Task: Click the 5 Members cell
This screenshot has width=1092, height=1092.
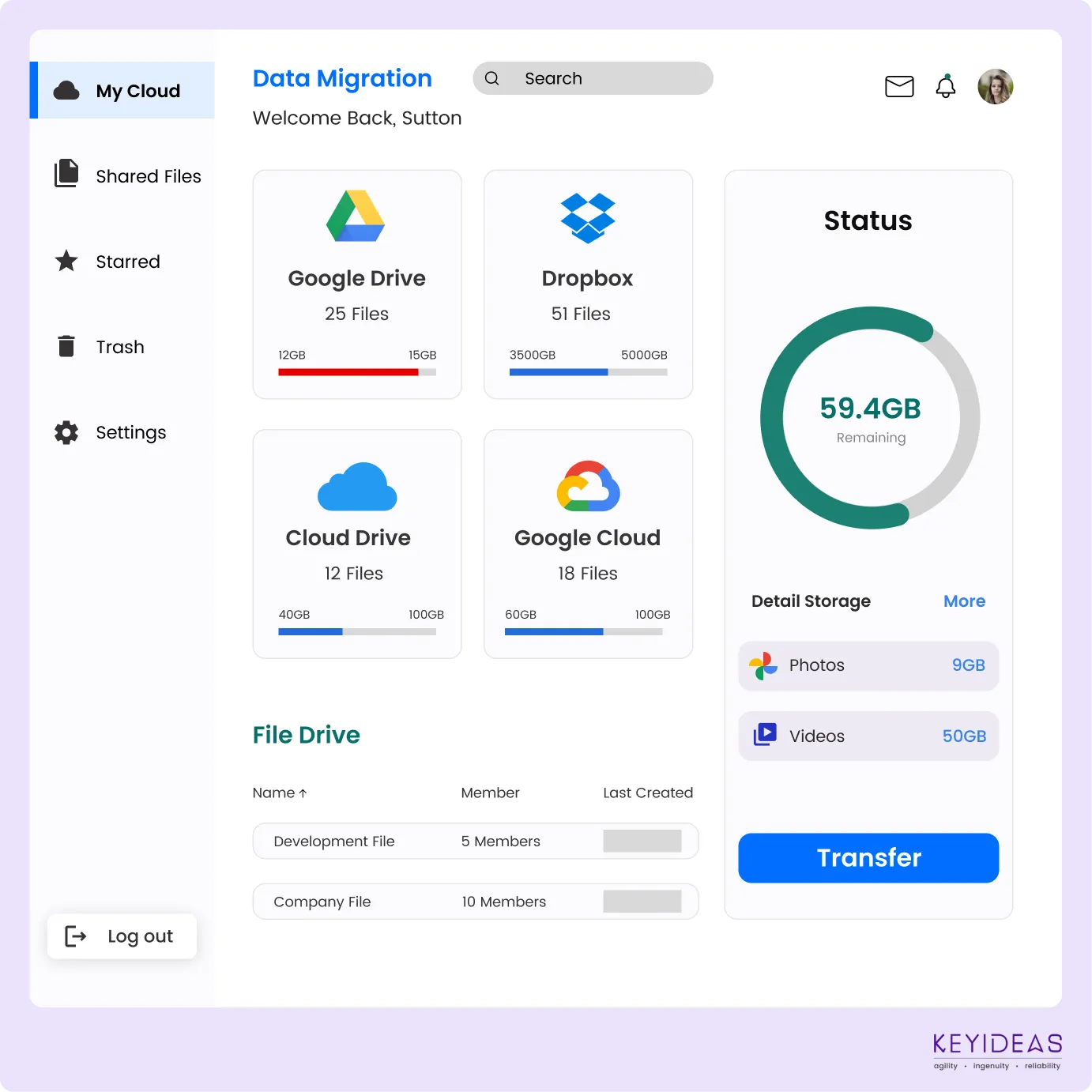Action: 501,842
